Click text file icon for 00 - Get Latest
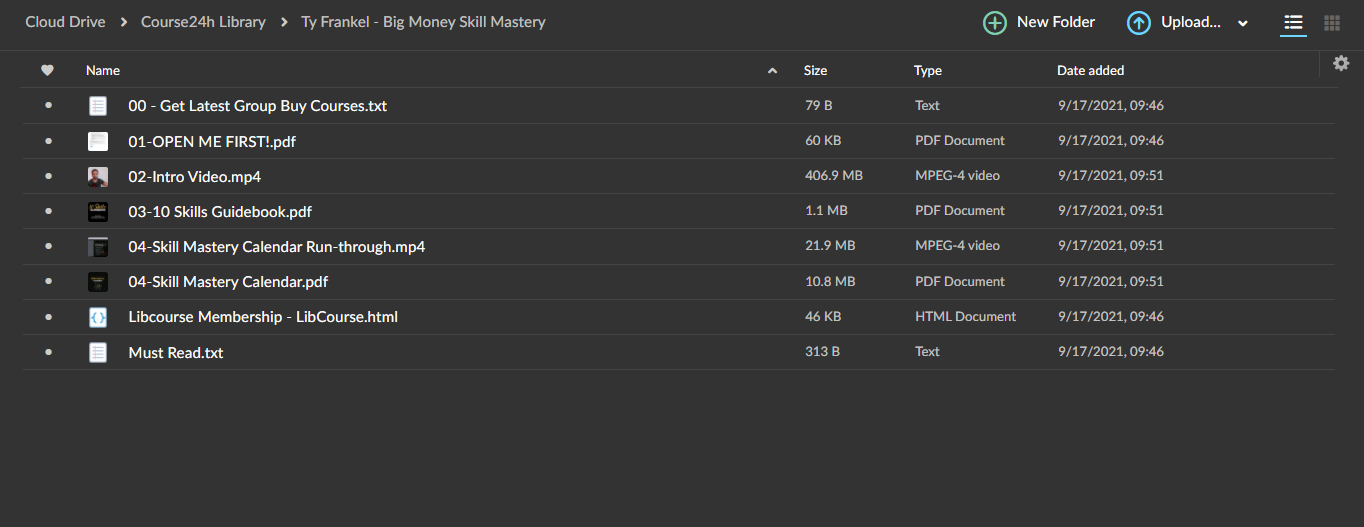Screen dimensions: 1364x527 pos(98,106)
